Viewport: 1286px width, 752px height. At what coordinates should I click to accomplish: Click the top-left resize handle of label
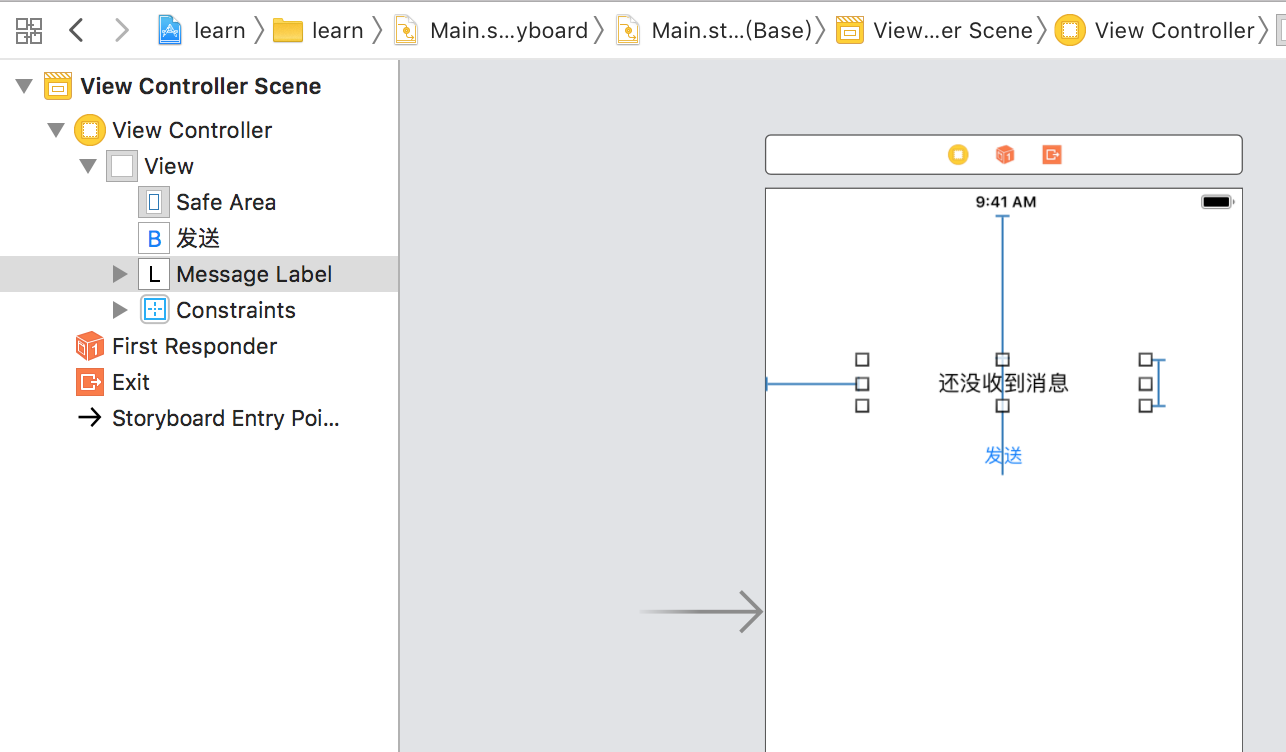862,360
